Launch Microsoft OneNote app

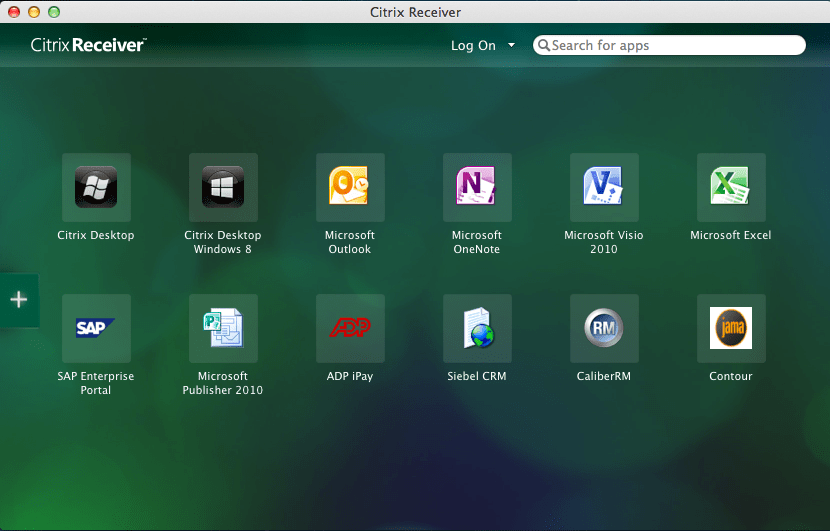coord(477,187)
